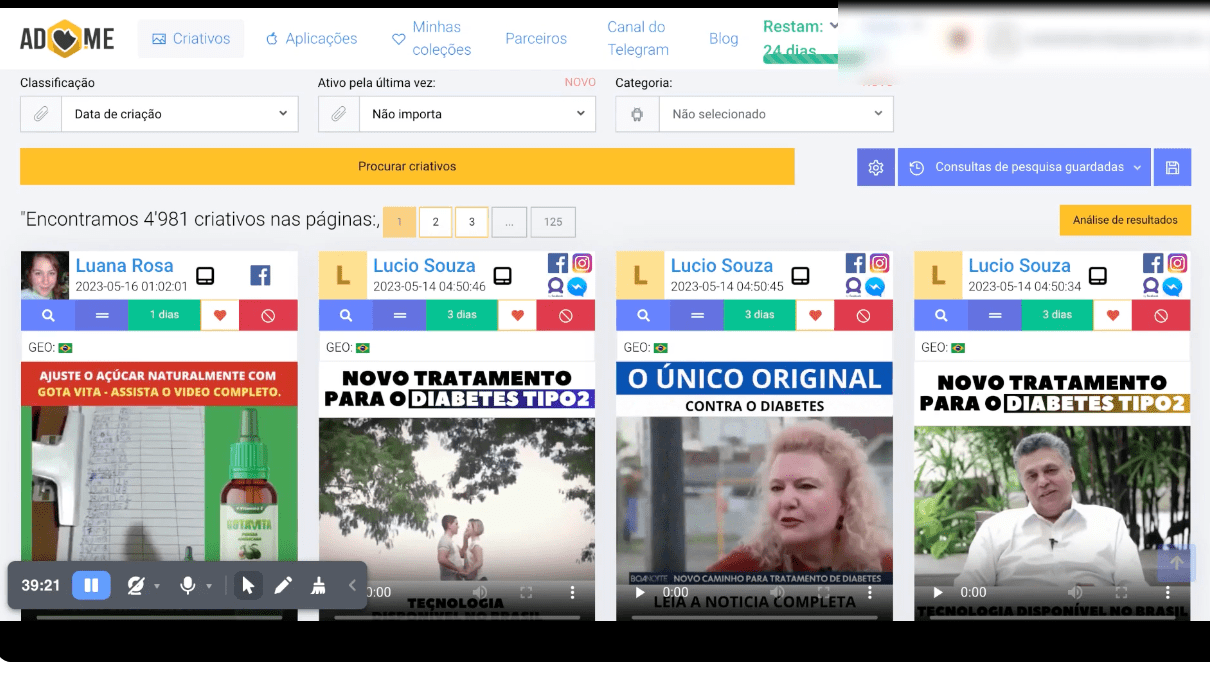The width and height of the screenshot is (1210, 678).
Task: Toggle microphone in recording toolbar
Action: tap(187, 586)
